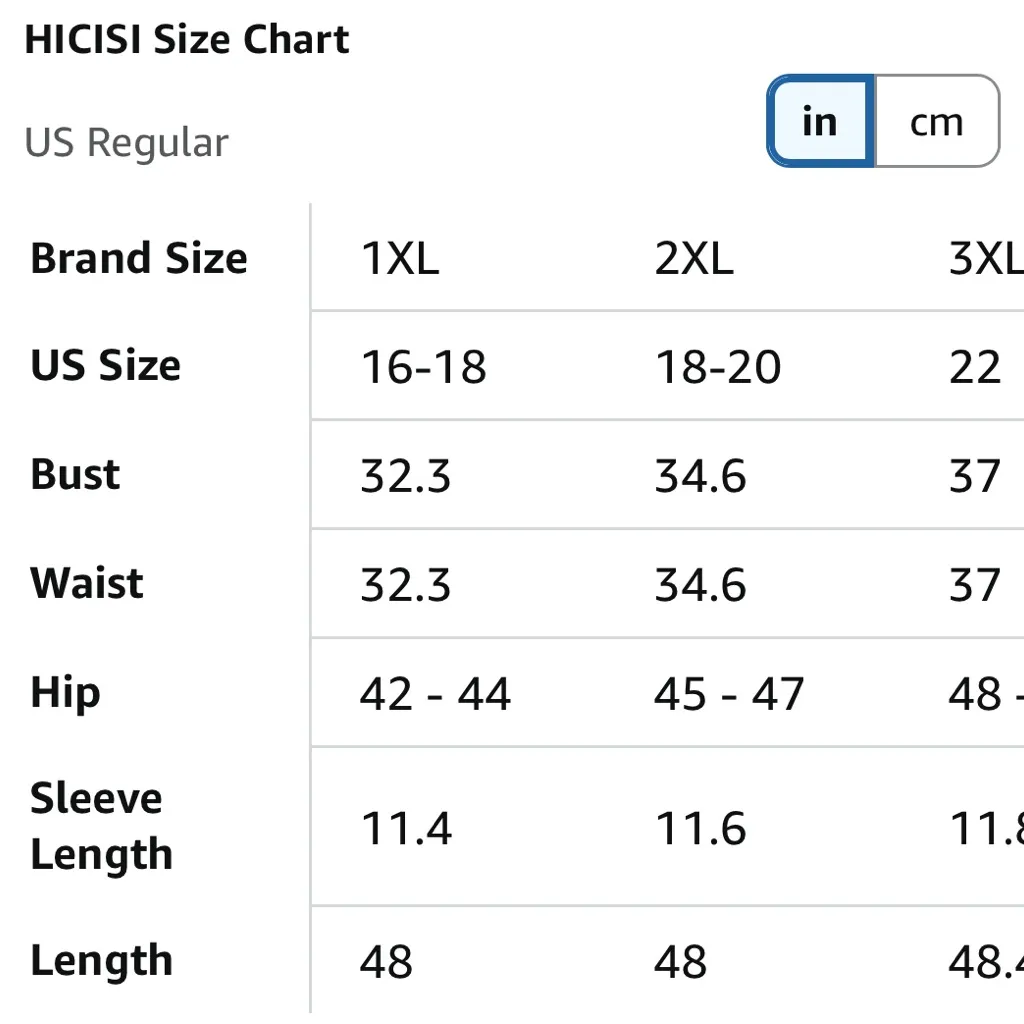The width and height of the screenshot is (1024, 1024).
Task: Select the US Regular label
Action: tap(126, 142)
